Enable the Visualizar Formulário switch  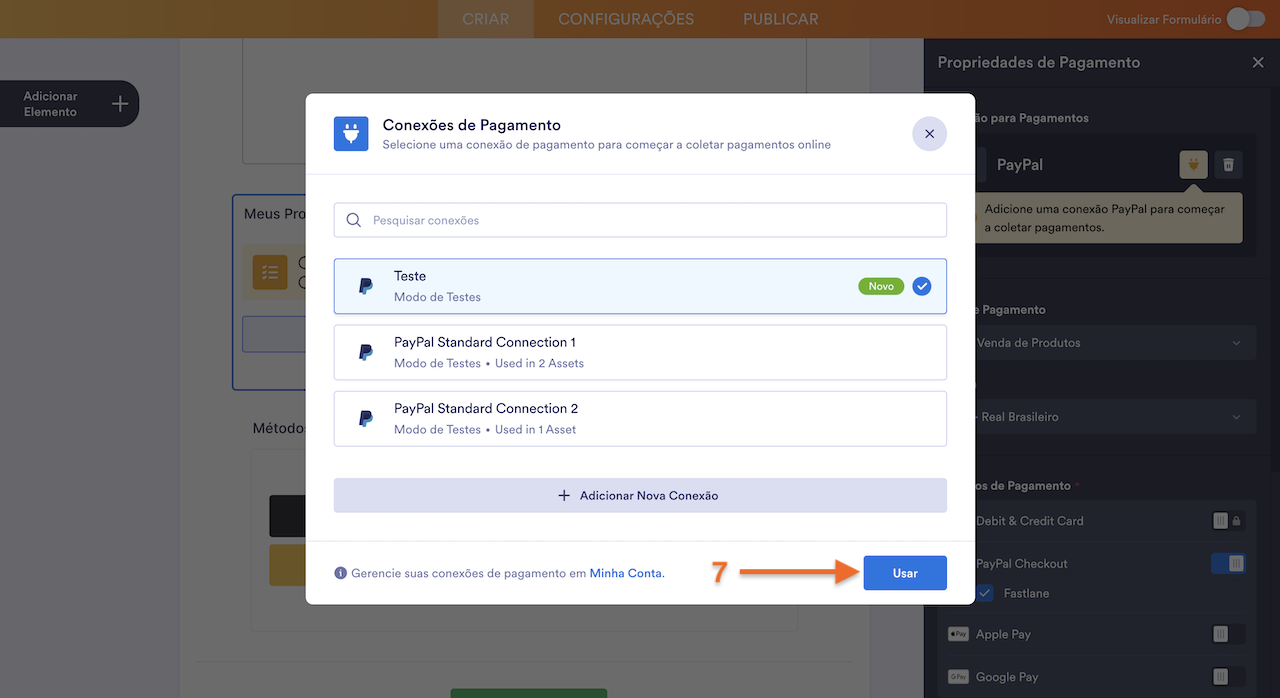[x=1244, y=18]
